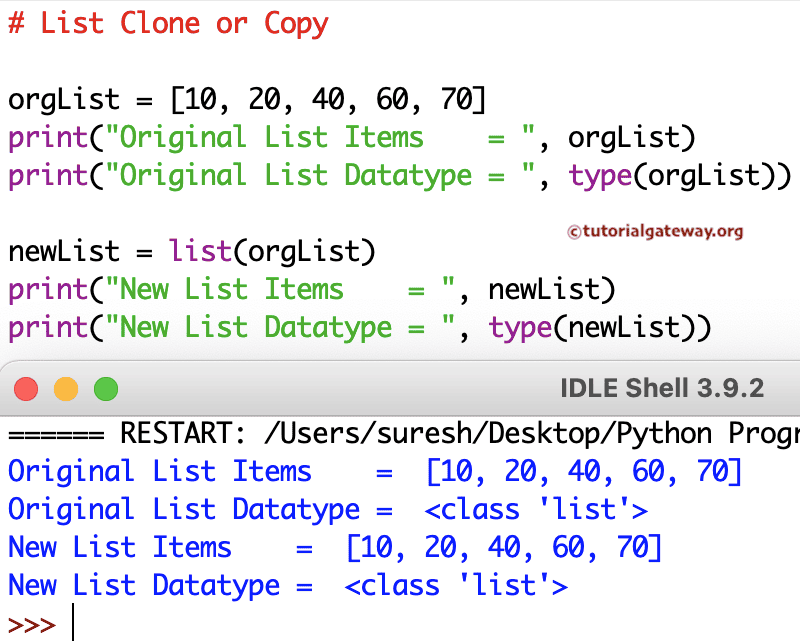Click the IDLE Shell 3.9.2 title bar
Image resolution: width=800 pixels, height=643 pixels.
click(662, 388)
